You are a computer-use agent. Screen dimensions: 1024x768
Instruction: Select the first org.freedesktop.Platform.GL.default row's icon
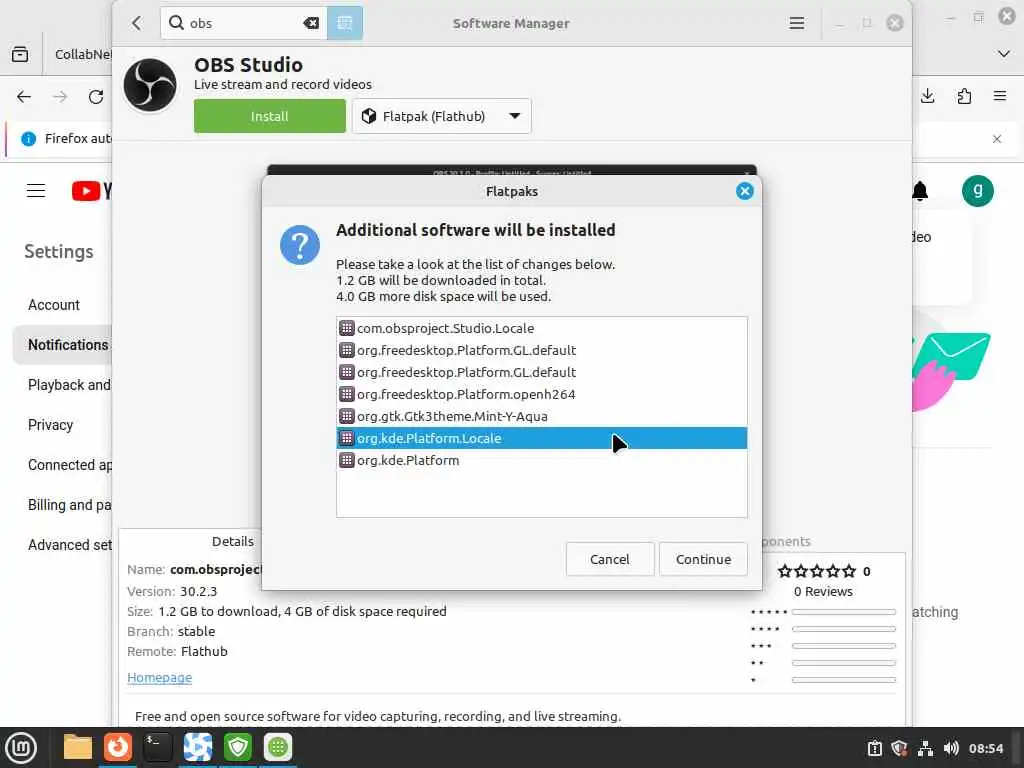click(347, 350)
